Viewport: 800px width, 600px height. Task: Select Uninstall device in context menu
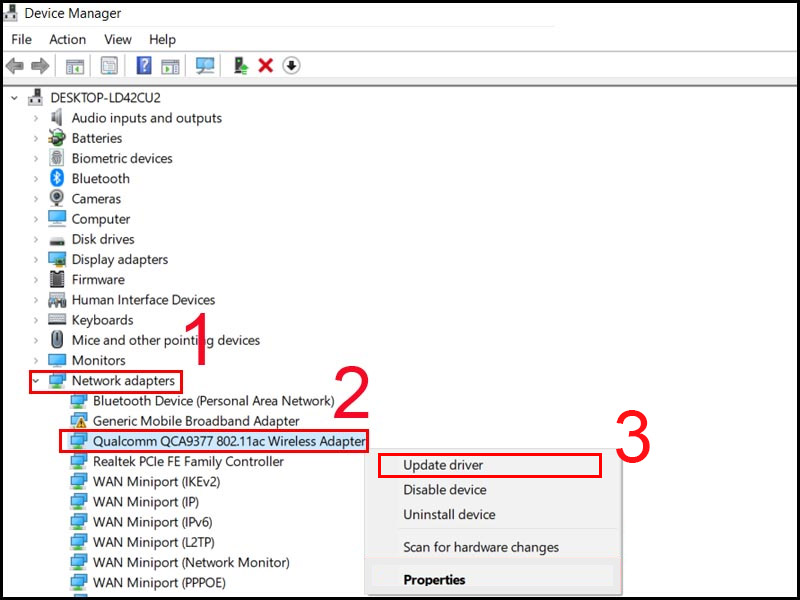click(449, 514)
